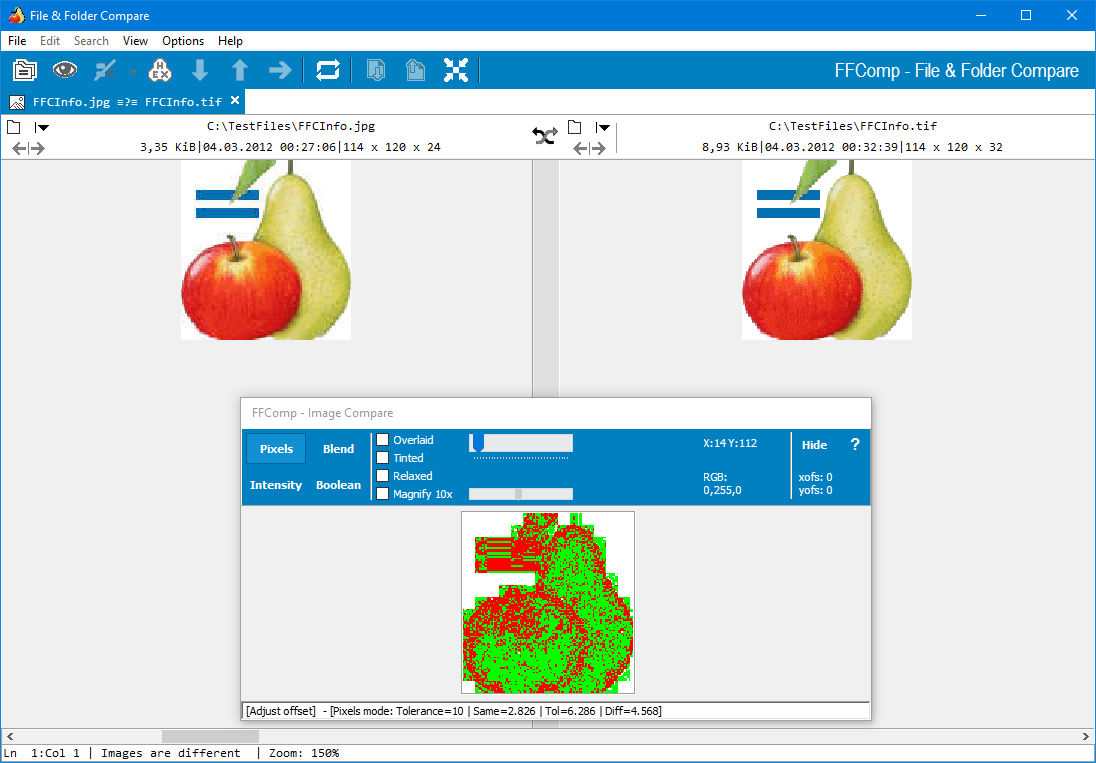This screenshot has height=763, width=1096.
Task: Click the question mark help icon
Action: [855, 445]
